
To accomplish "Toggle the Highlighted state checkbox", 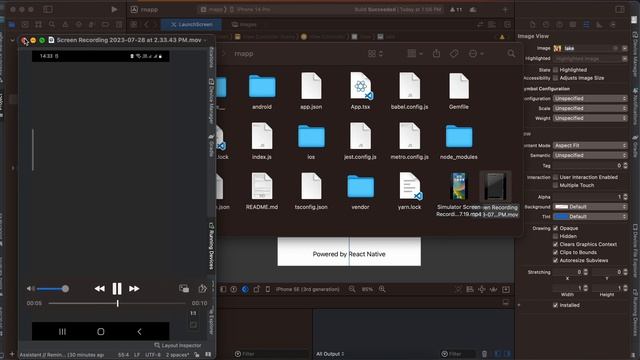I will pos(555,70).
